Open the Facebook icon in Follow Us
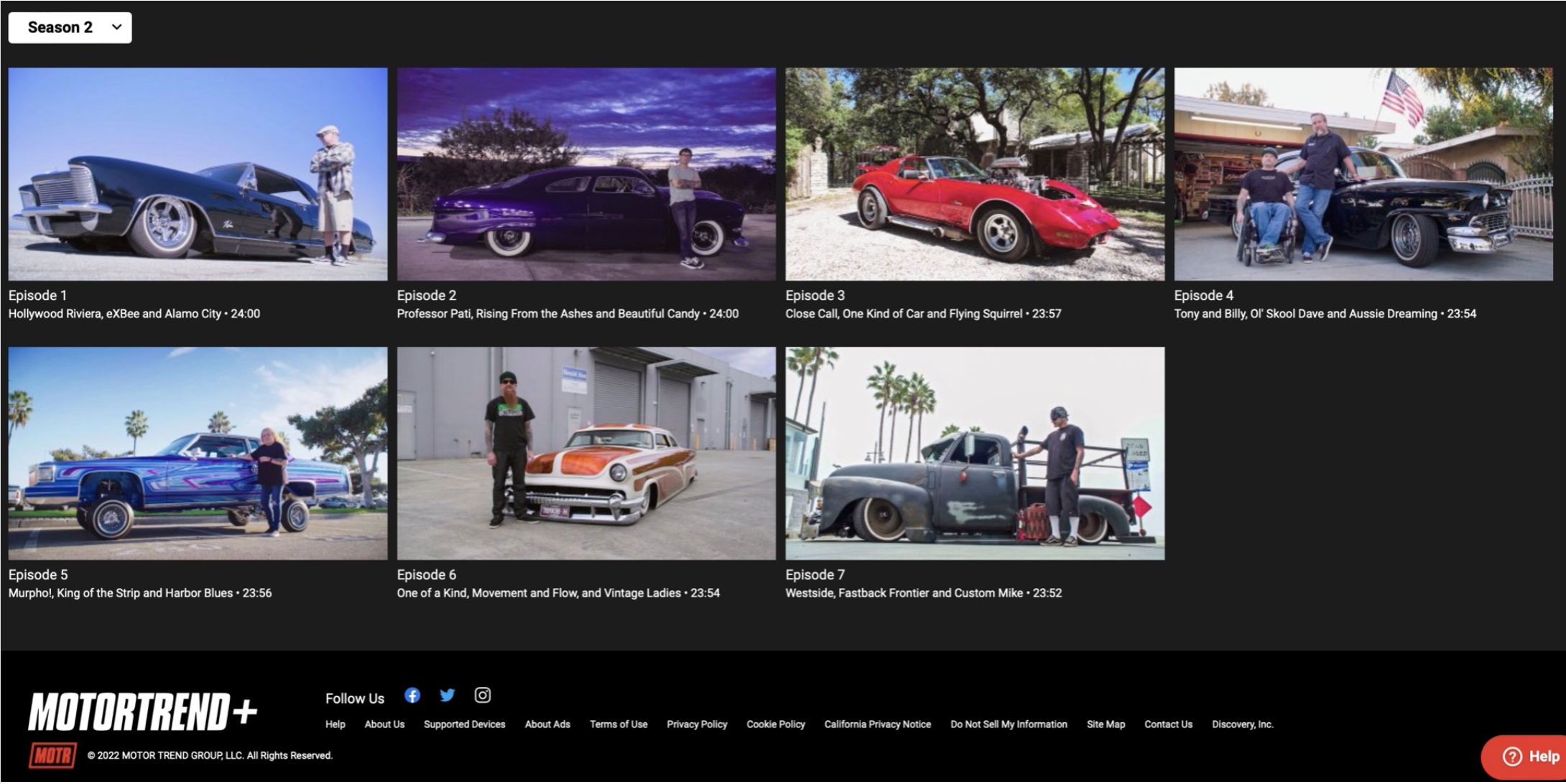Screen dimensions: 1566x784 [412, 695]
